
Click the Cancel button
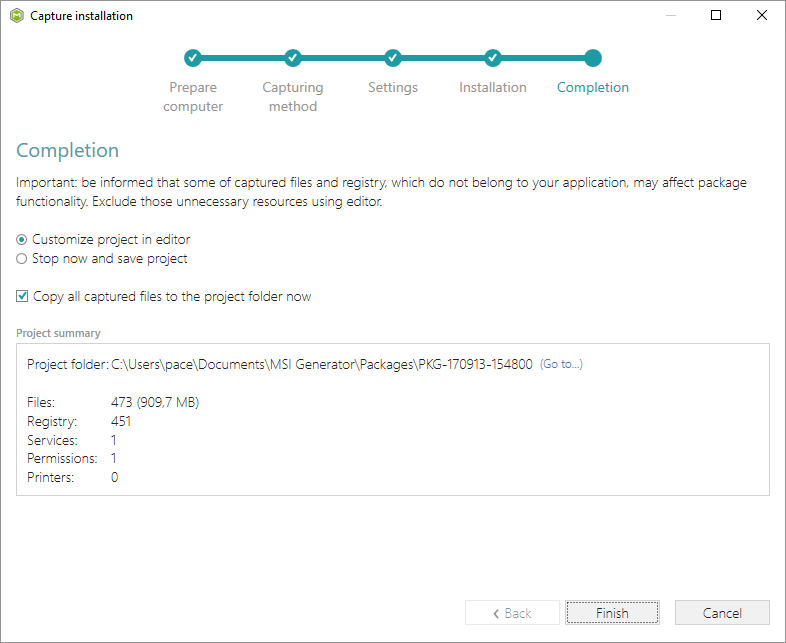722,612
